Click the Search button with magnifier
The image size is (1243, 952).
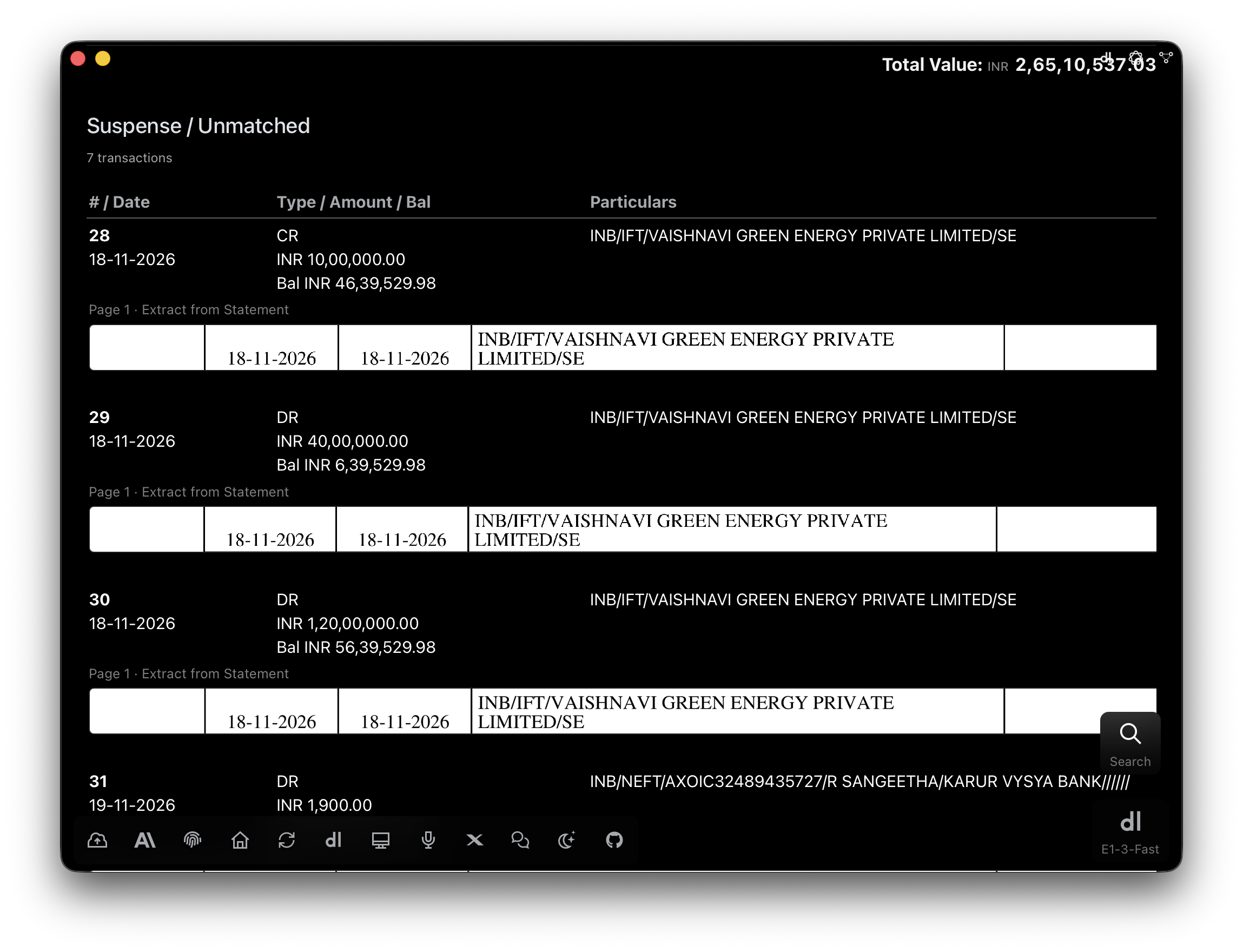click(1130, 743)
